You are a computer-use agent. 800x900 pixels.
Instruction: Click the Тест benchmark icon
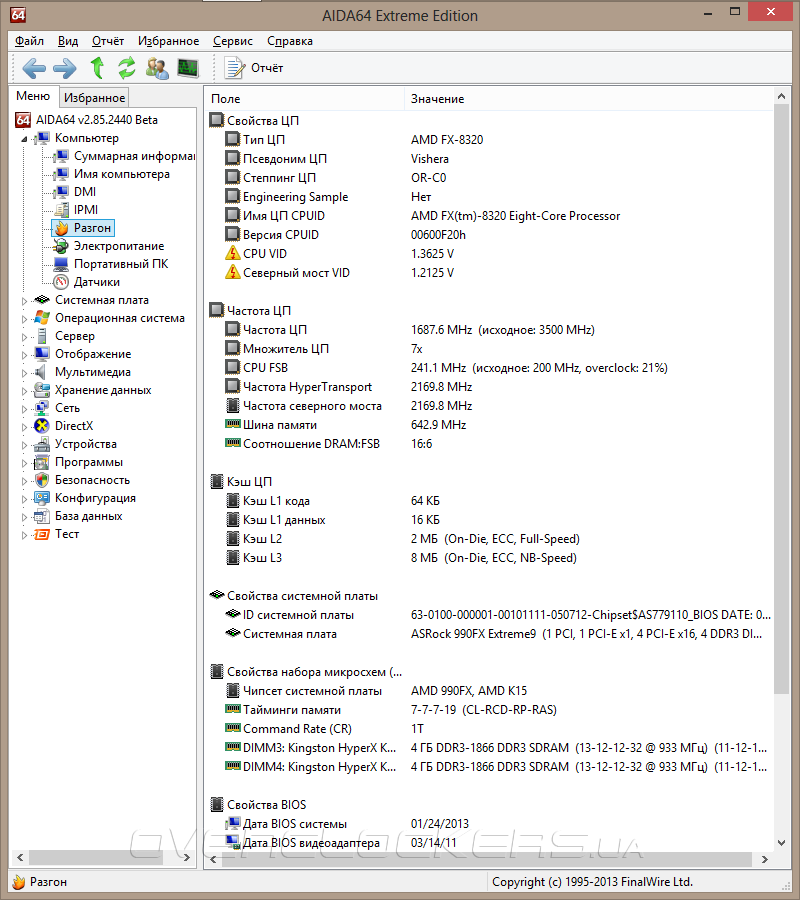point(42,534)
